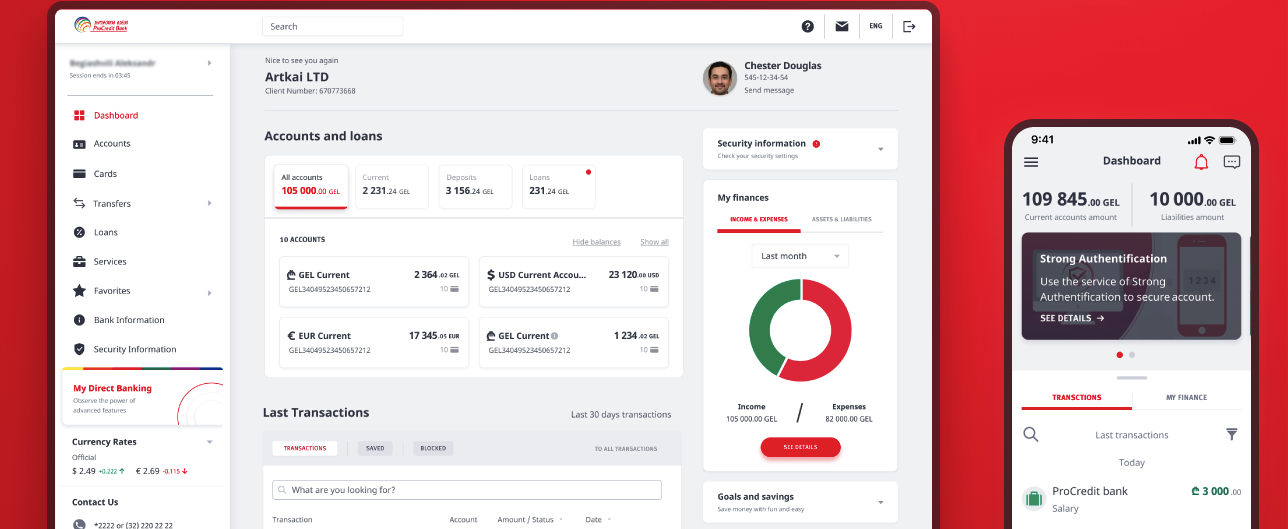The image size is (1288, 529).
Task: Click the To All Transactions link
Action: click(626, 449)
